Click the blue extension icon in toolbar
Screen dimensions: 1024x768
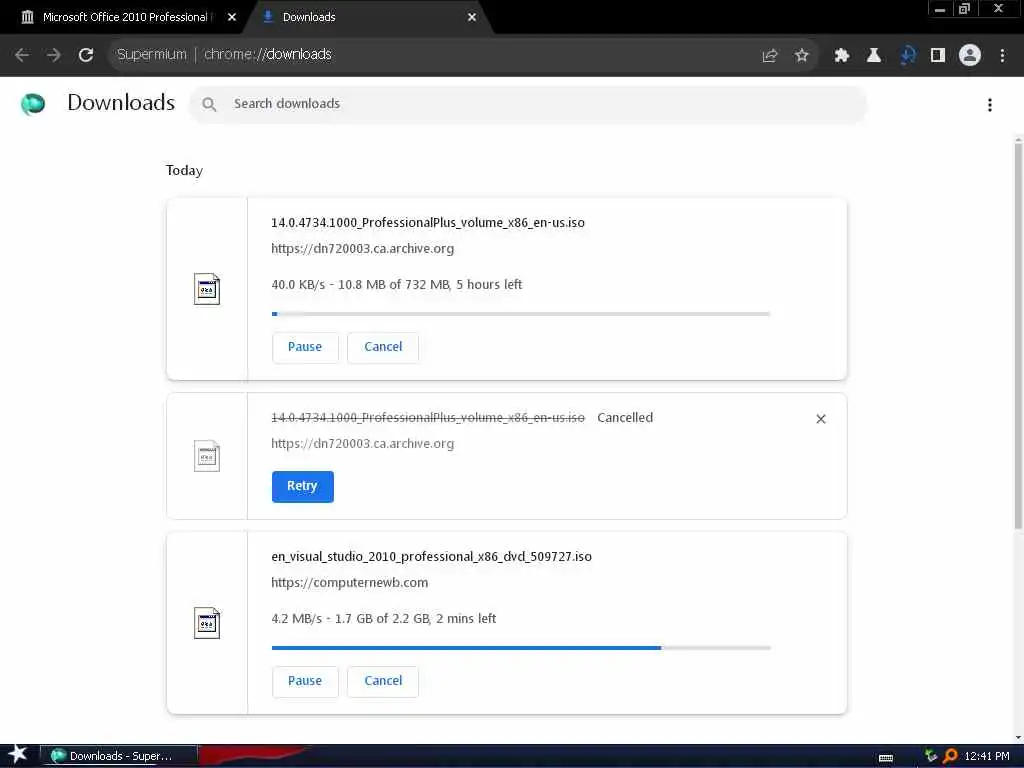907,56
